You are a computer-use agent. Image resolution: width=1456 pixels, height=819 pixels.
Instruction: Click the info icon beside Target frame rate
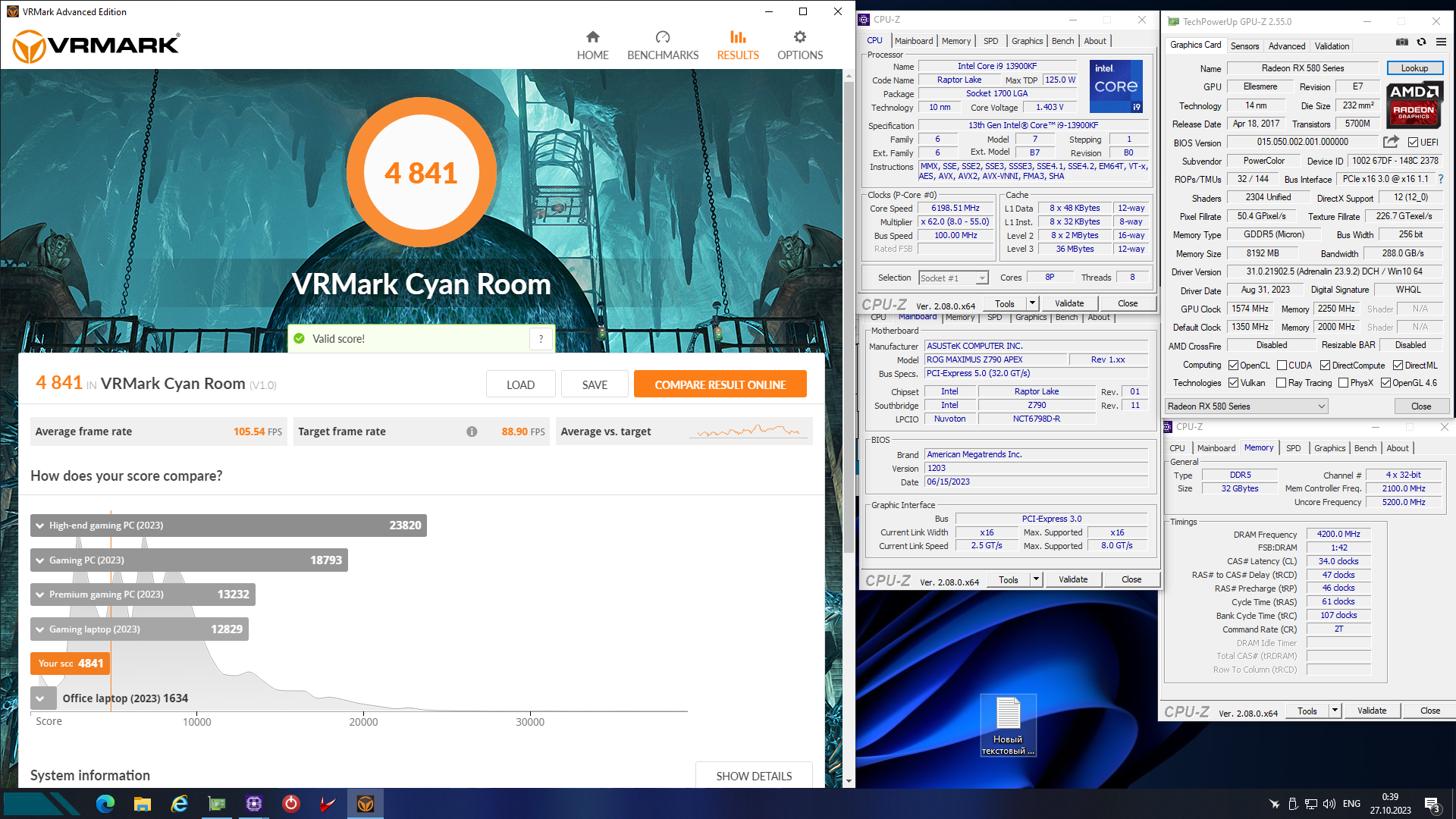point(472,431)
